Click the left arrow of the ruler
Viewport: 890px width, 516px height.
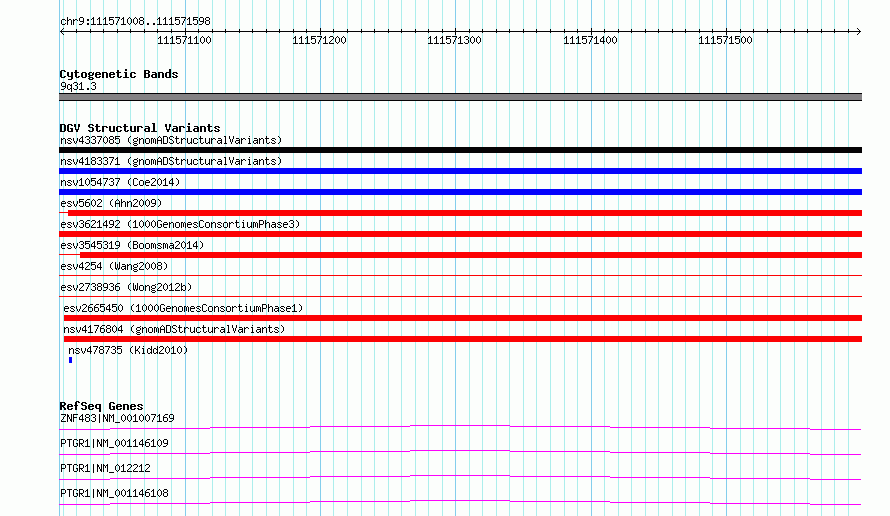point(62,32)
